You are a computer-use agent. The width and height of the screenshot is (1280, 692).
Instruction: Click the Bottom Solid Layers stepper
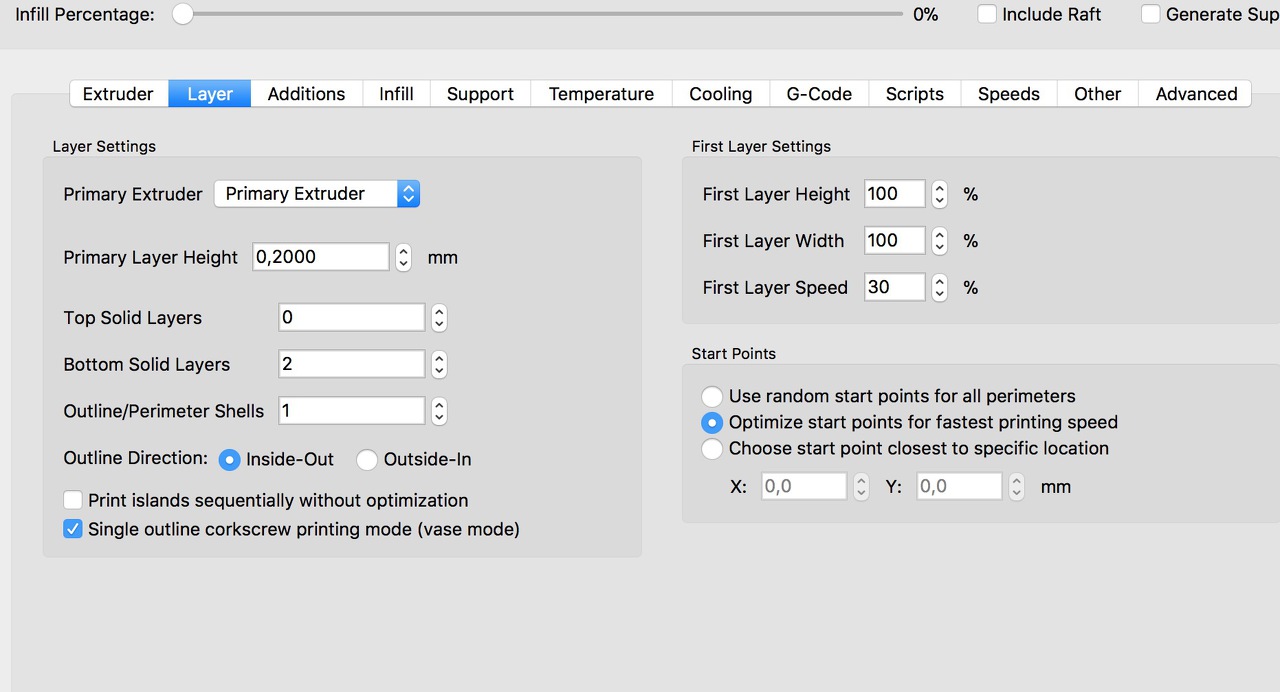(439, 365)
